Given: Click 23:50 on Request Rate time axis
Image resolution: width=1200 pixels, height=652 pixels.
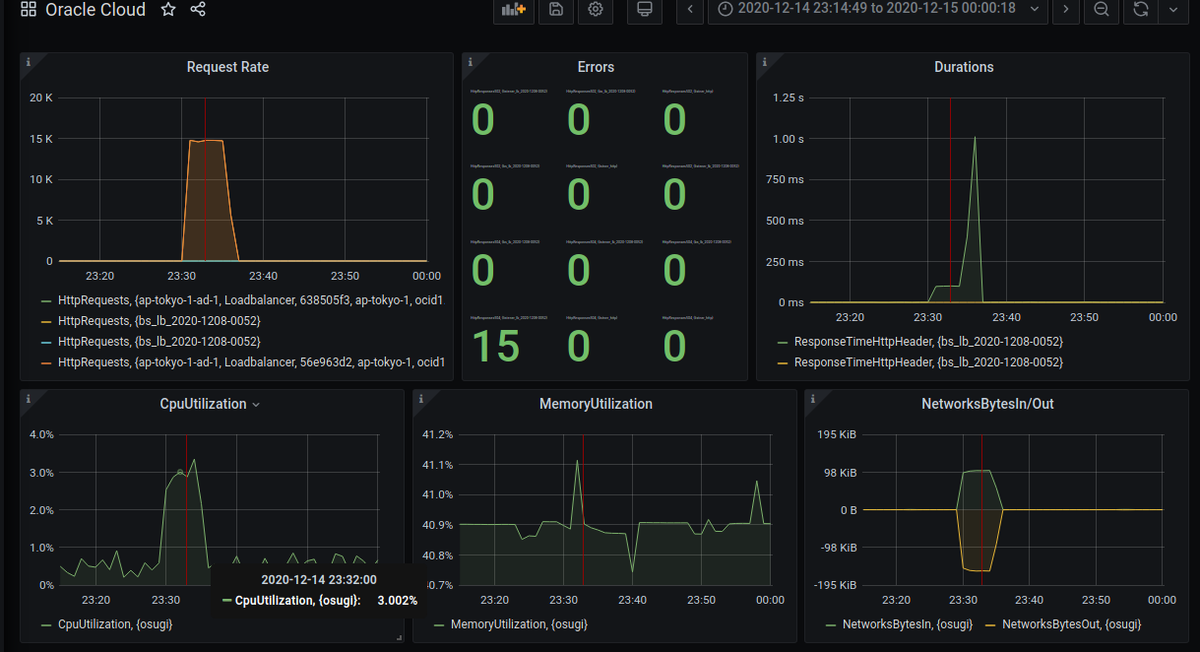Looking at the screenshot, I should point(344,276).
